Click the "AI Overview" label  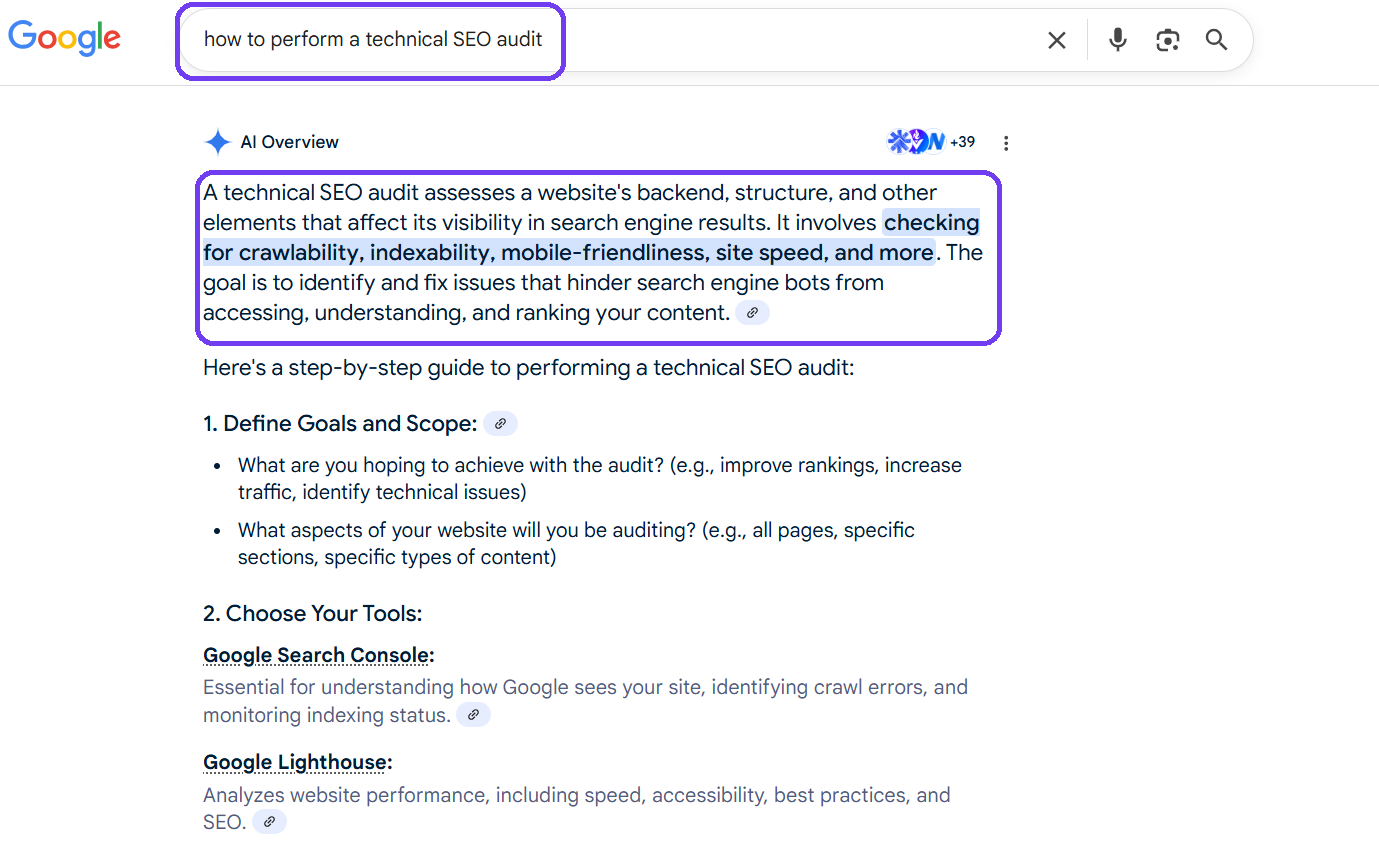(x=289, y=142)
